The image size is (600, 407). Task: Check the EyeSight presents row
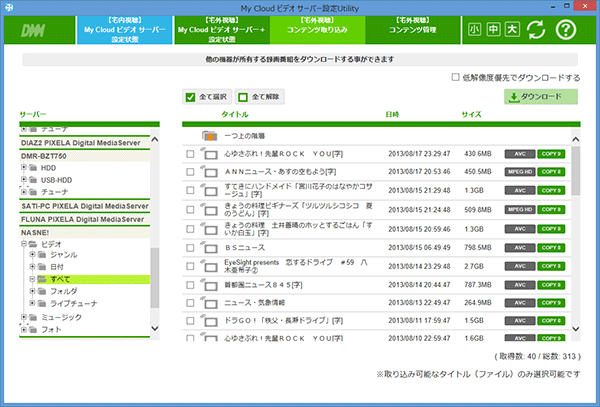click(x=190, y=266)
